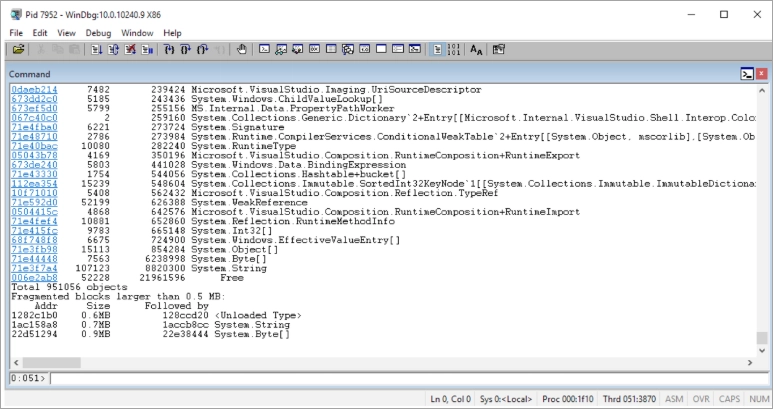Click link 673de240 for BindingExpression
The image size is (773, 409).
click(x=34, y=165)
